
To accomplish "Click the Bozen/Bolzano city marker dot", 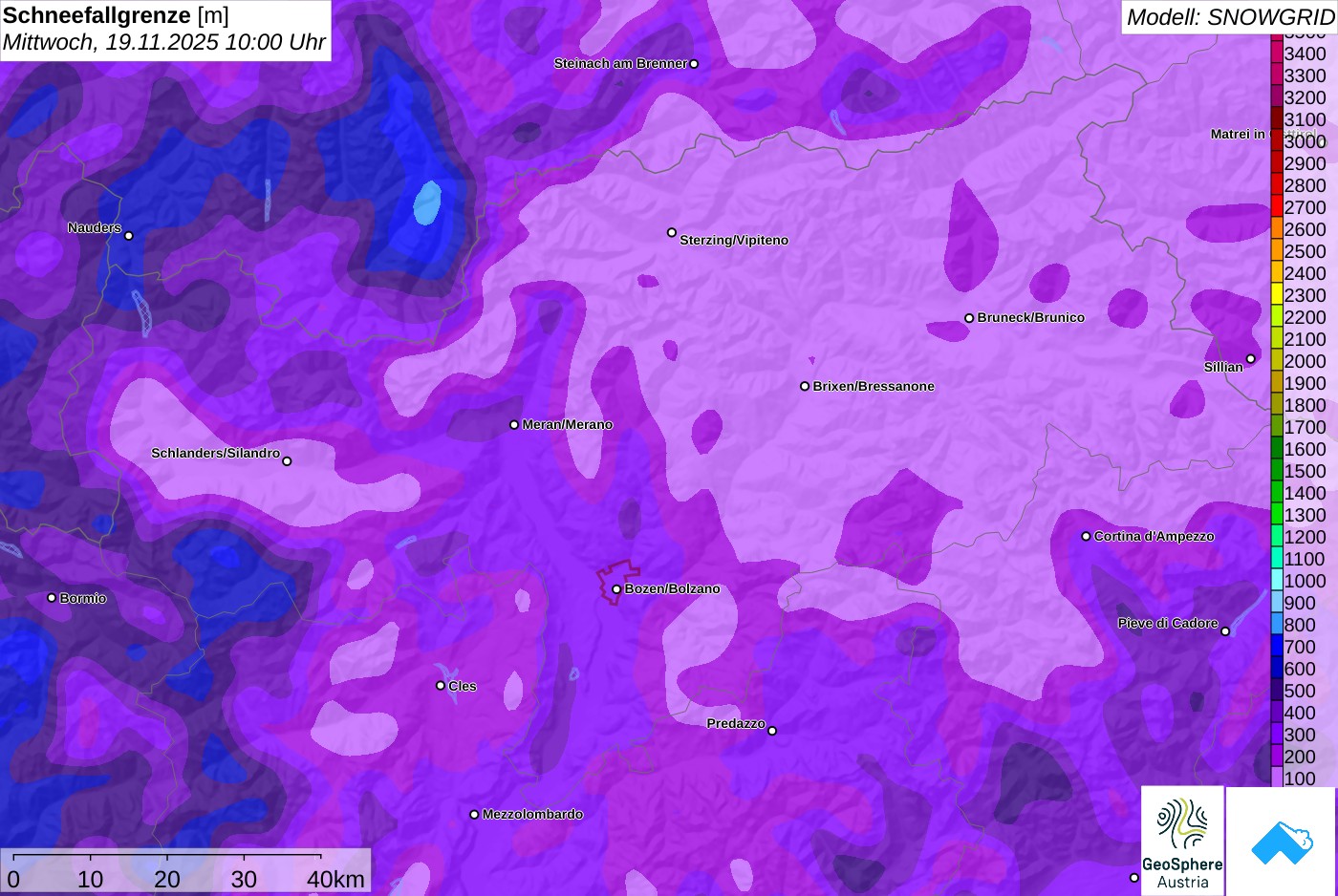I will coord(616,589).
